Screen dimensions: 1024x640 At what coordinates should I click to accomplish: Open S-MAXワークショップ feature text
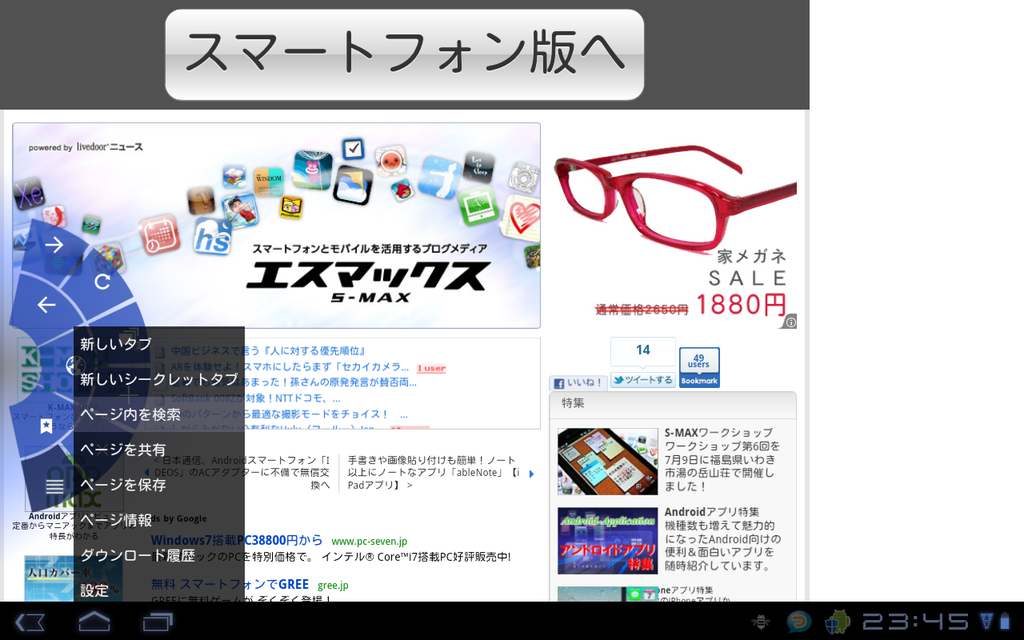click(722, 459)
